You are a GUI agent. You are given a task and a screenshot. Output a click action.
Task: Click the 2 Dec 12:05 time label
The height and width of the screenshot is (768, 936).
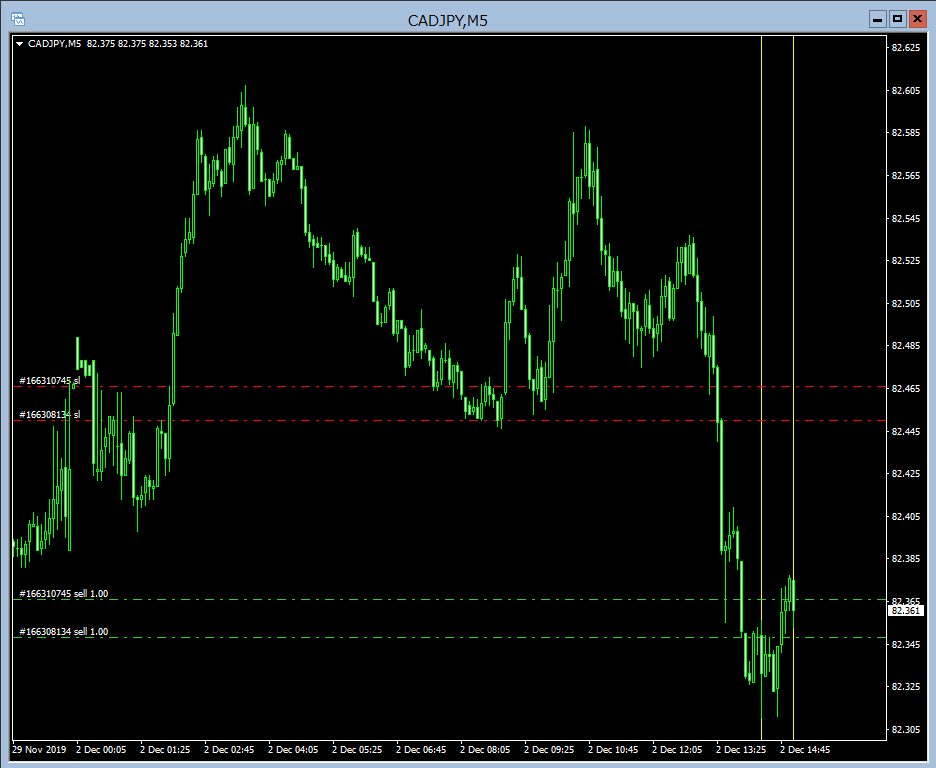tap(677, 750)
